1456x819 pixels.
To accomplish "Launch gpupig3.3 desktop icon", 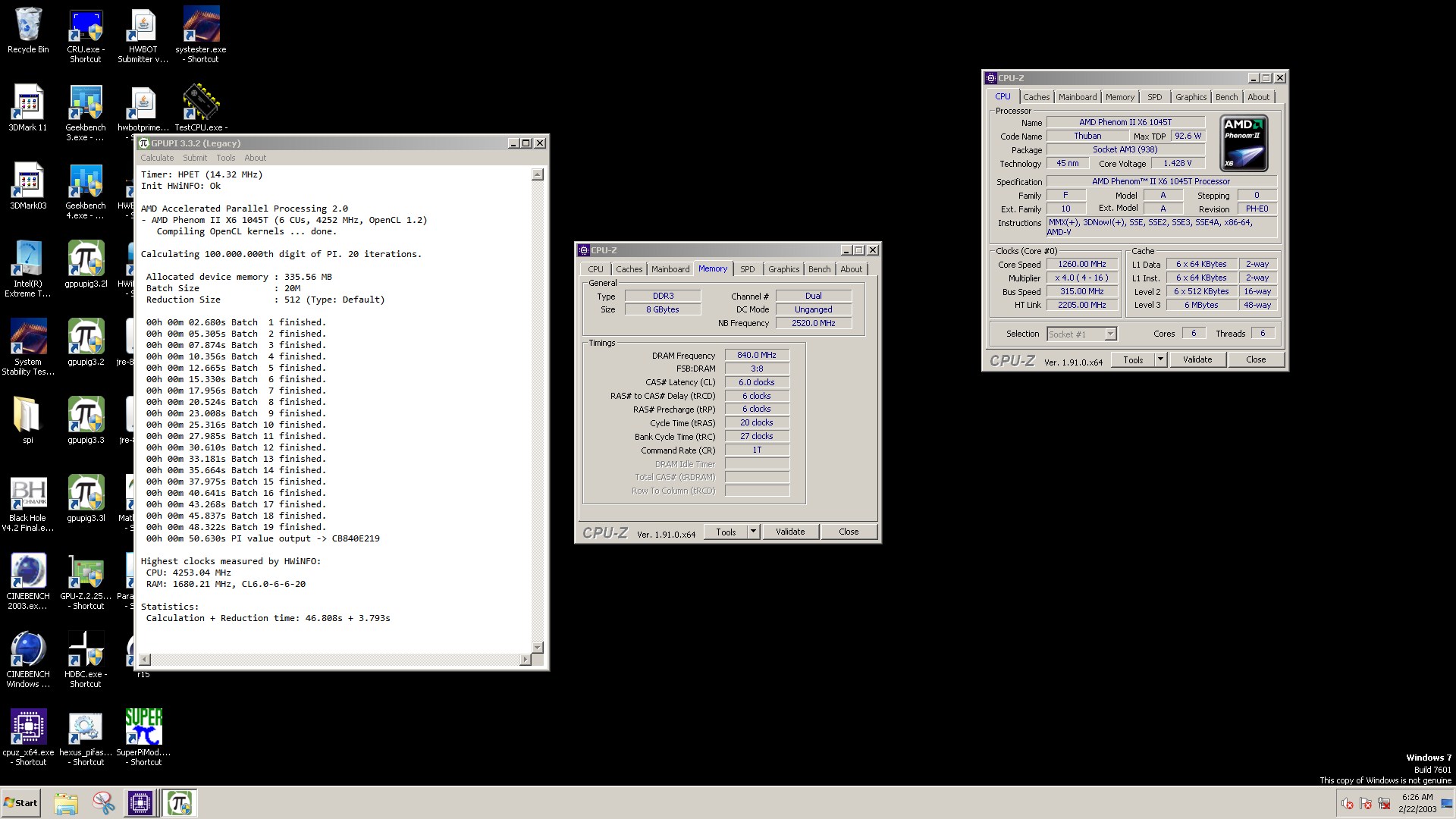I will coord(85,420).
